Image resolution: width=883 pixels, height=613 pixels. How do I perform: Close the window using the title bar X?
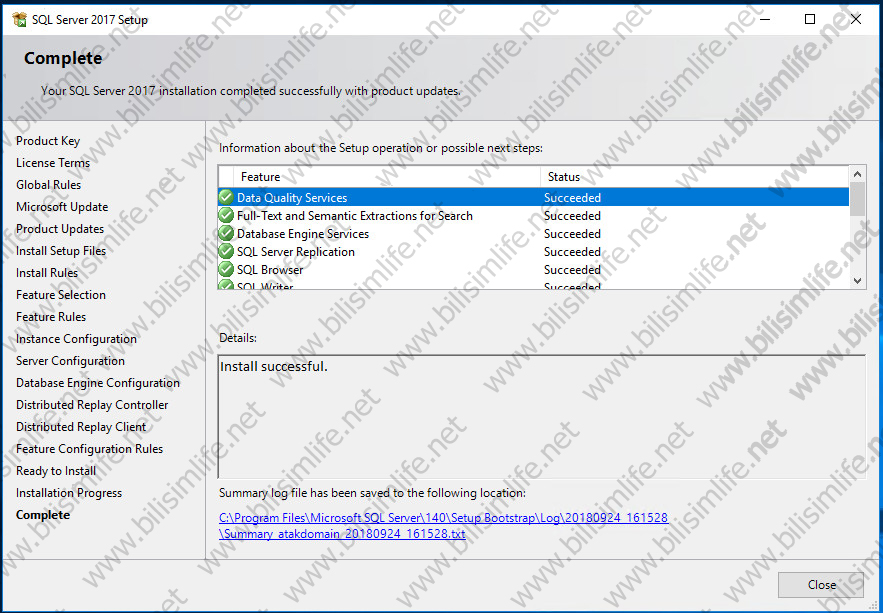pyautogui.click(x=855, y=19)
